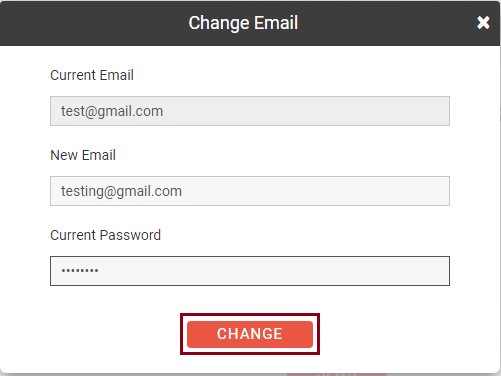Click the test@gmail.com text
Image resolution: width=501 pixels, height=376 pixels.
tap(112, 112)
